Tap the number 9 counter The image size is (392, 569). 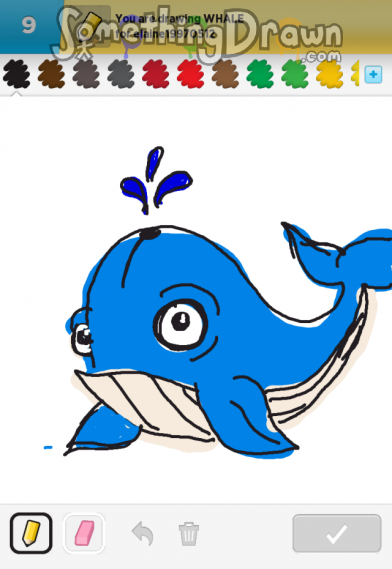click(x=29, y=25)
